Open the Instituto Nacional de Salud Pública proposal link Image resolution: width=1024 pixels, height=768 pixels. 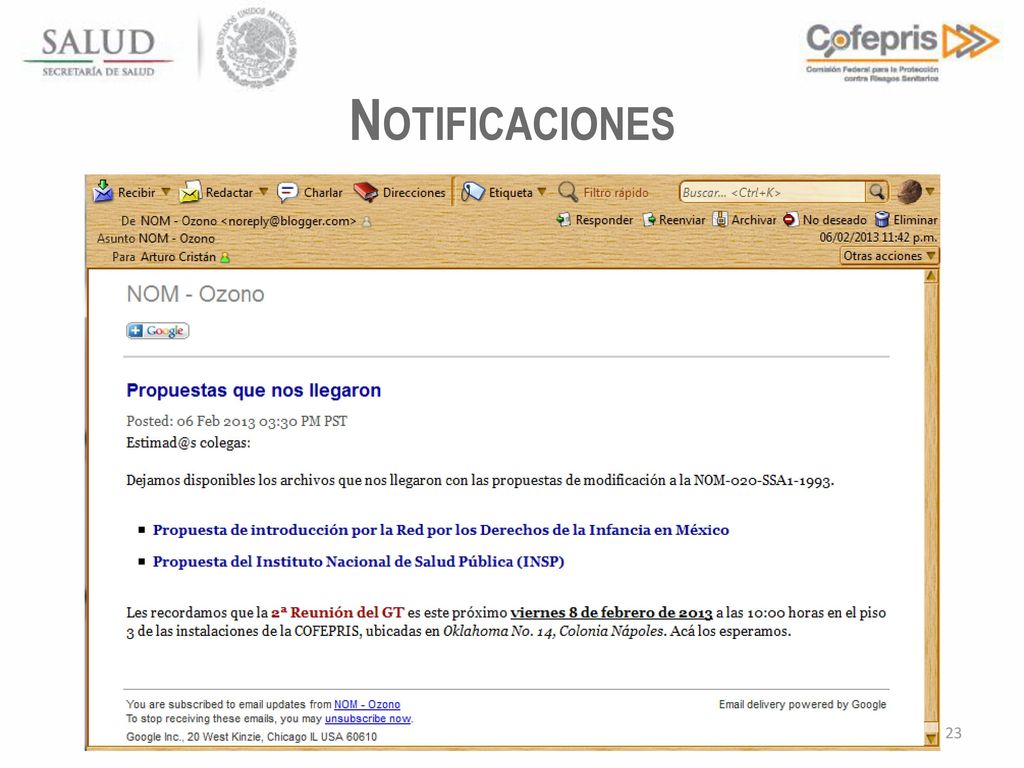click(359, 562)
